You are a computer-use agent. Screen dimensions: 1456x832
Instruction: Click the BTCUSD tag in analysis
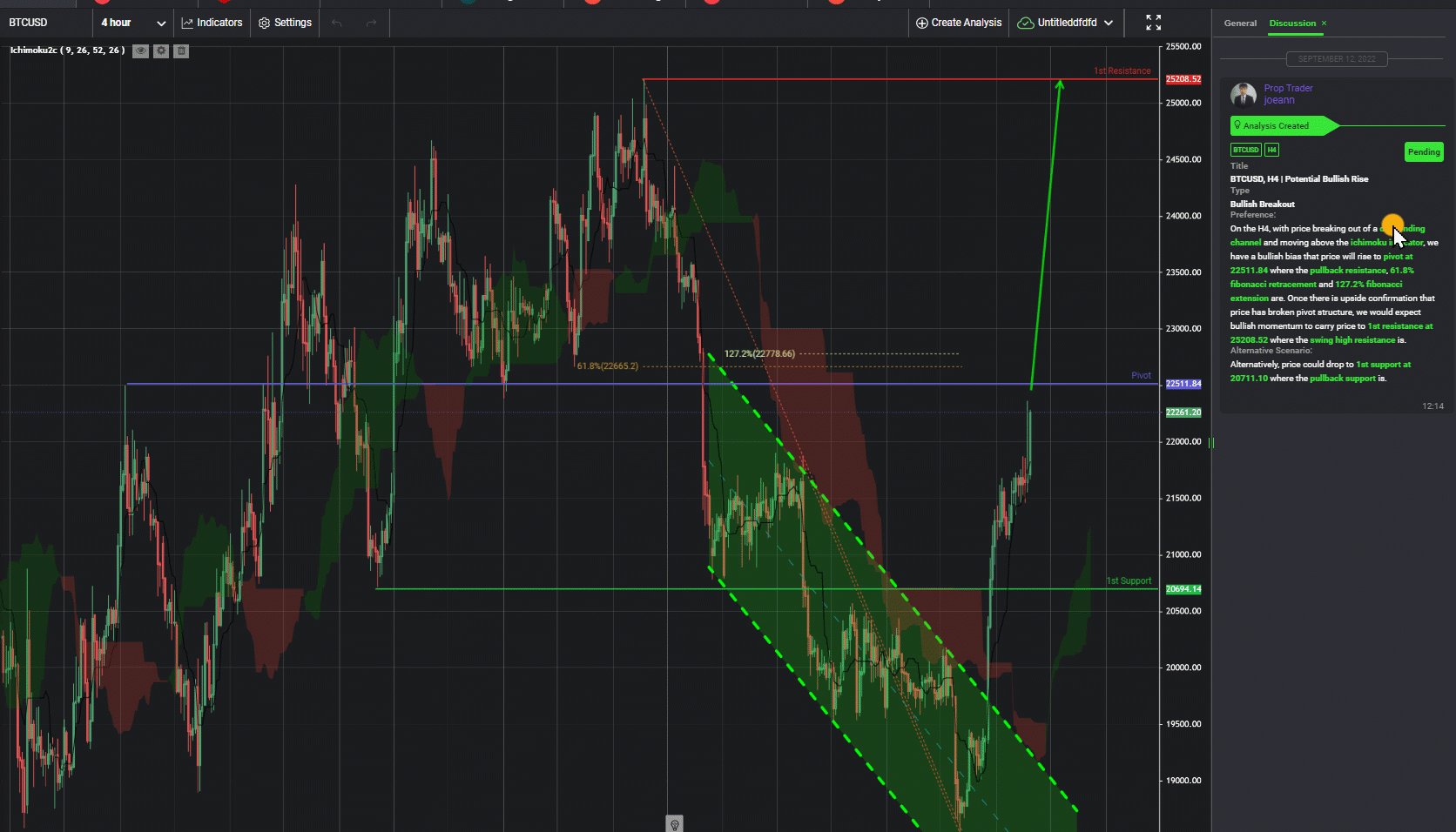pos(1246,150)
